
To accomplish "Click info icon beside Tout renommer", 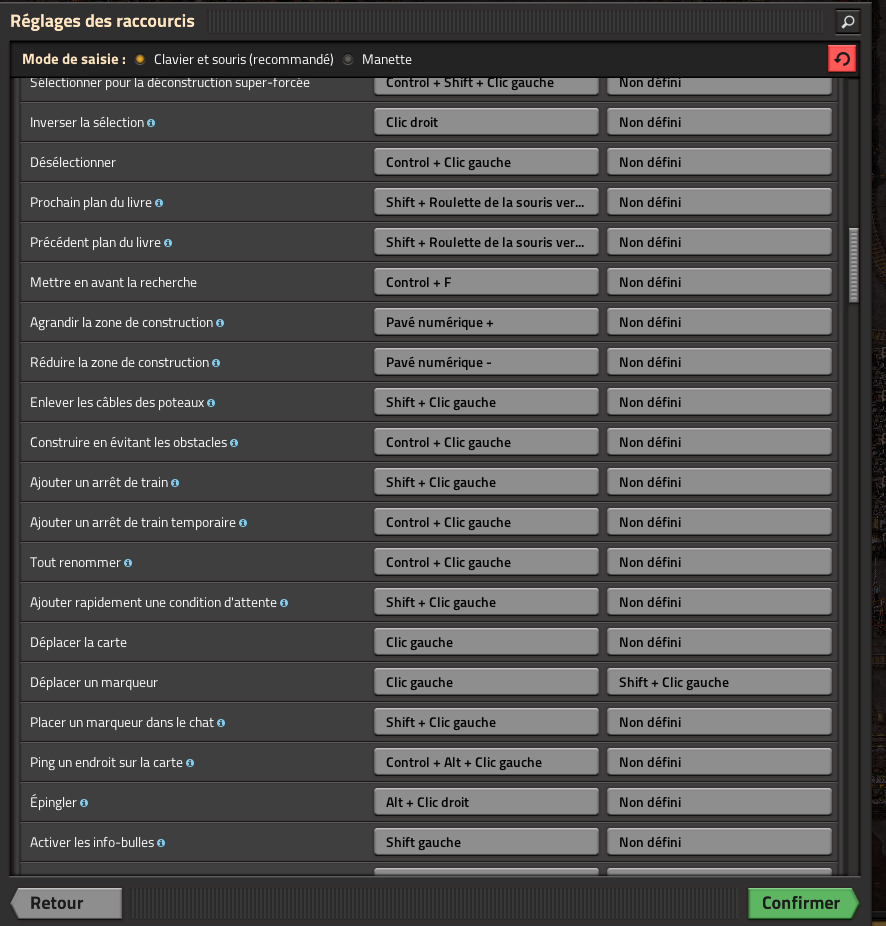I will [x=128, y=563].
